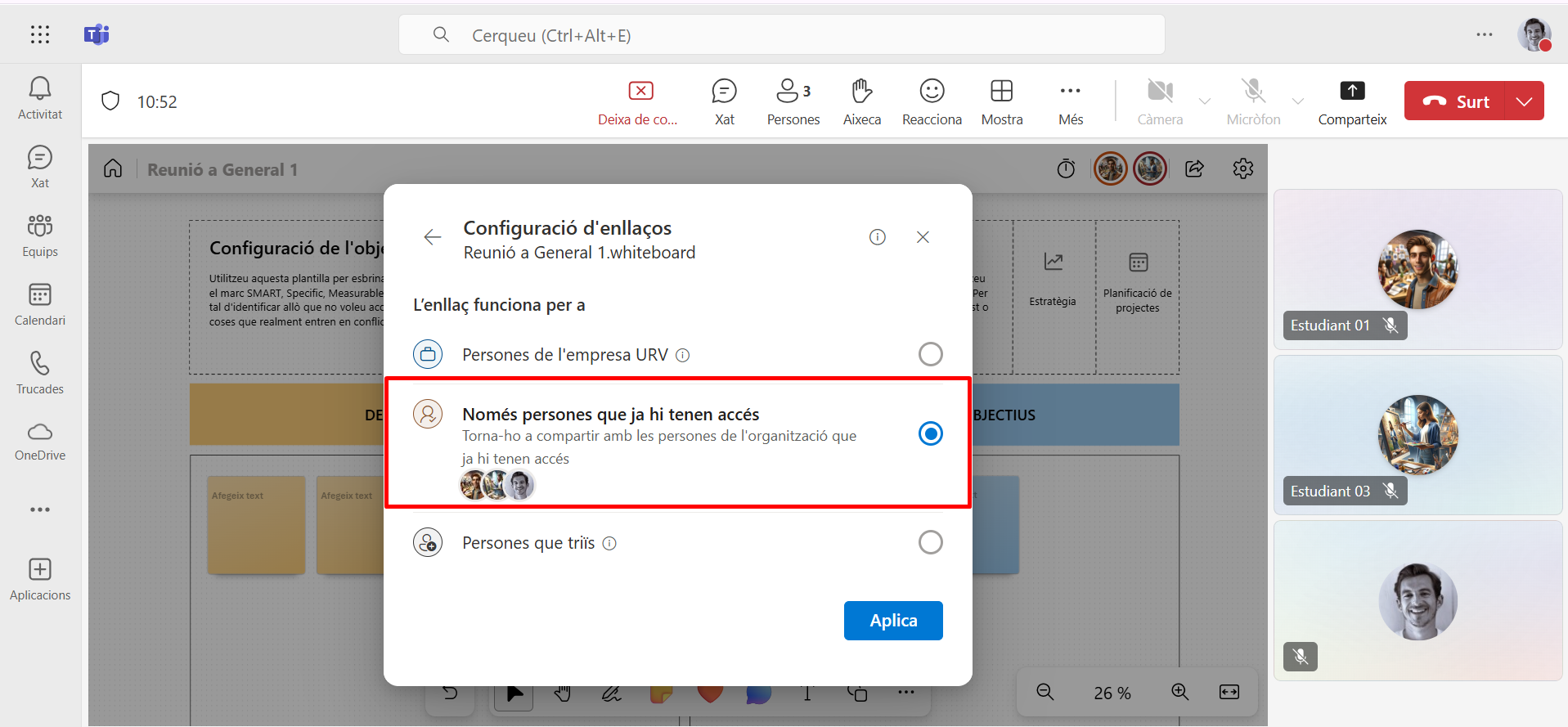
Task: Open the meeting Xat in toolbar
Action: (x=724, y=101)
